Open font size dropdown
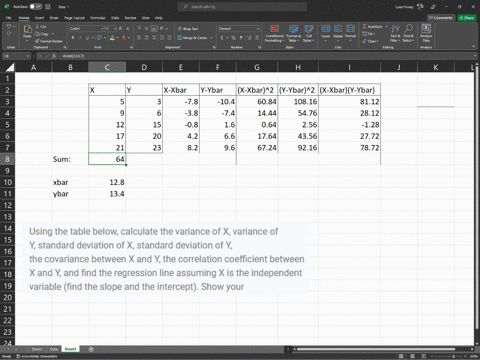480x360 pixels. pyautogui.click(x=115, y=29)
